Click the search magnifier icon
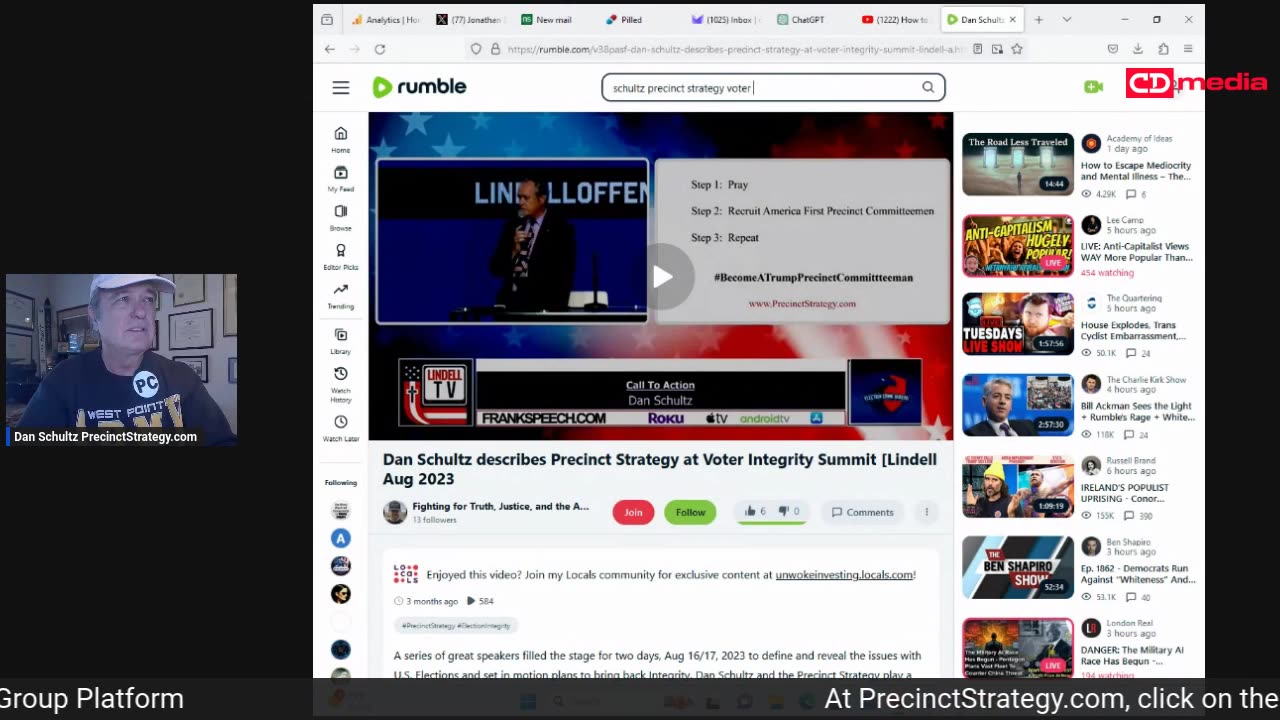Image resolution: width=1280 pixels, height=720 pixels. 928,87
